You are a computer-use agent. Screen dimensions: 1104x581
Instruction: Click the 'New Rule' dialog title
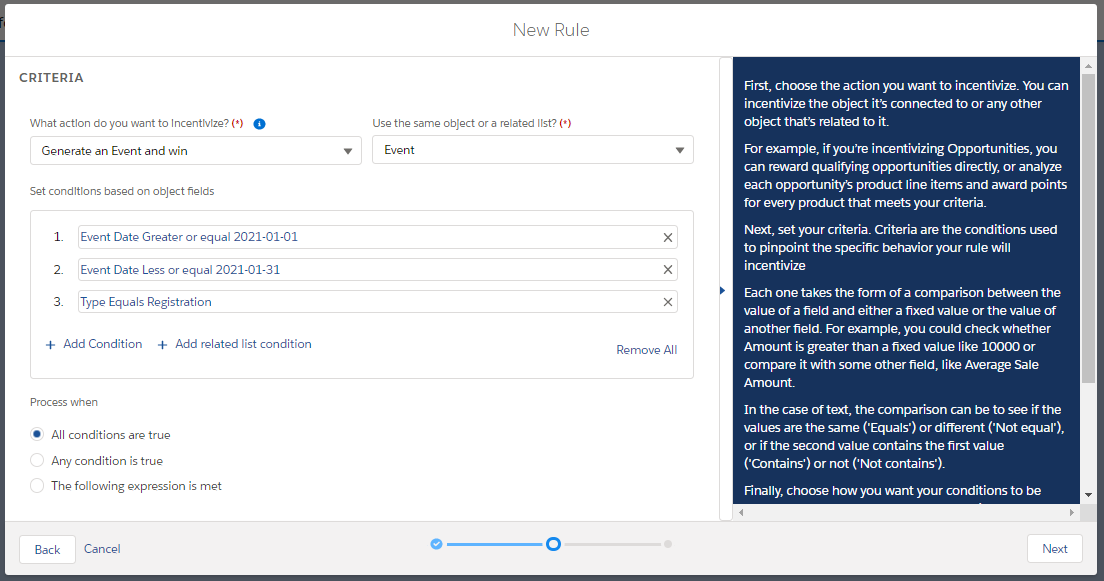551,30
